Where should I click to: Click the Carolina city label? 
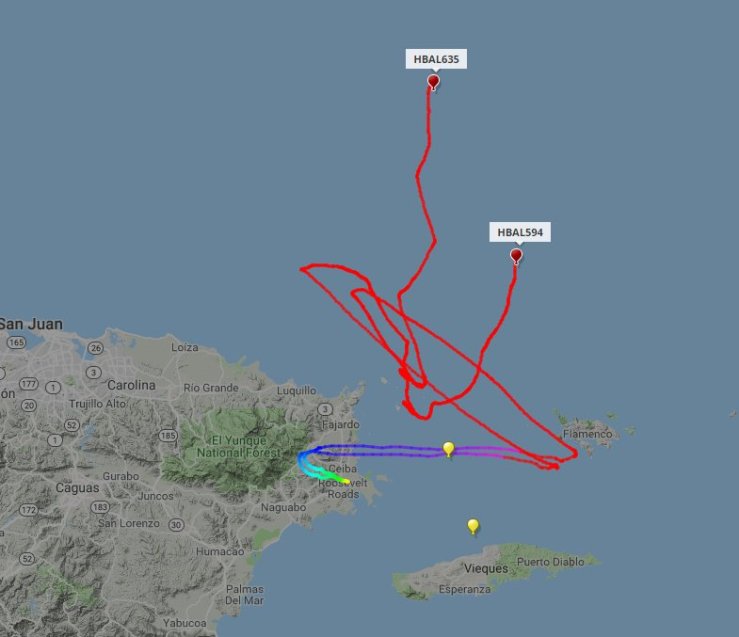[x=131, y=385]
